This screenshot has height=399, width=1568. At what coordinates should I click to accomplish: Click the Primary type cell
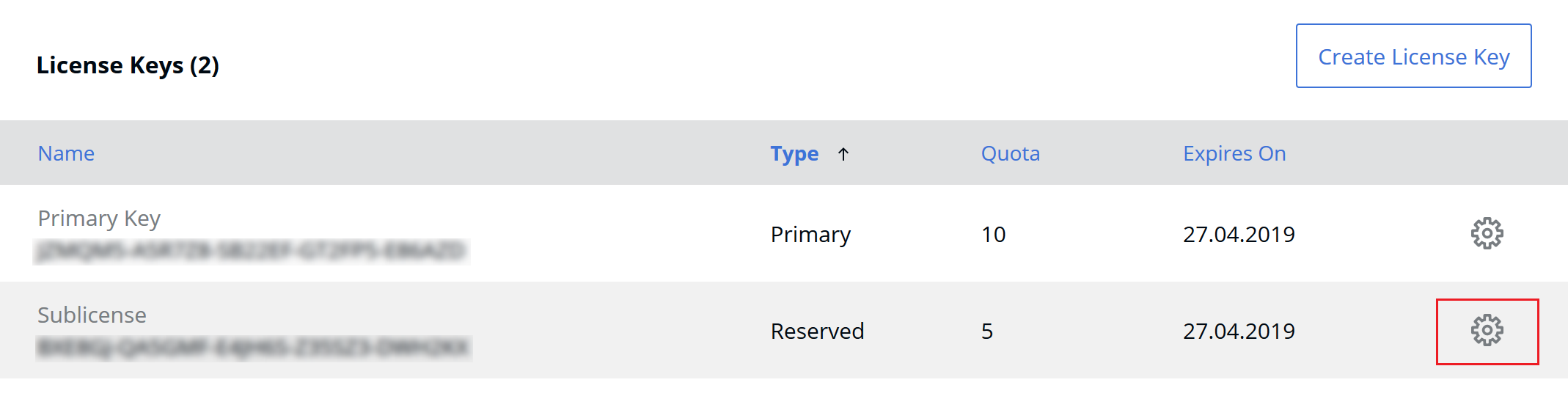tap(810, 235)
